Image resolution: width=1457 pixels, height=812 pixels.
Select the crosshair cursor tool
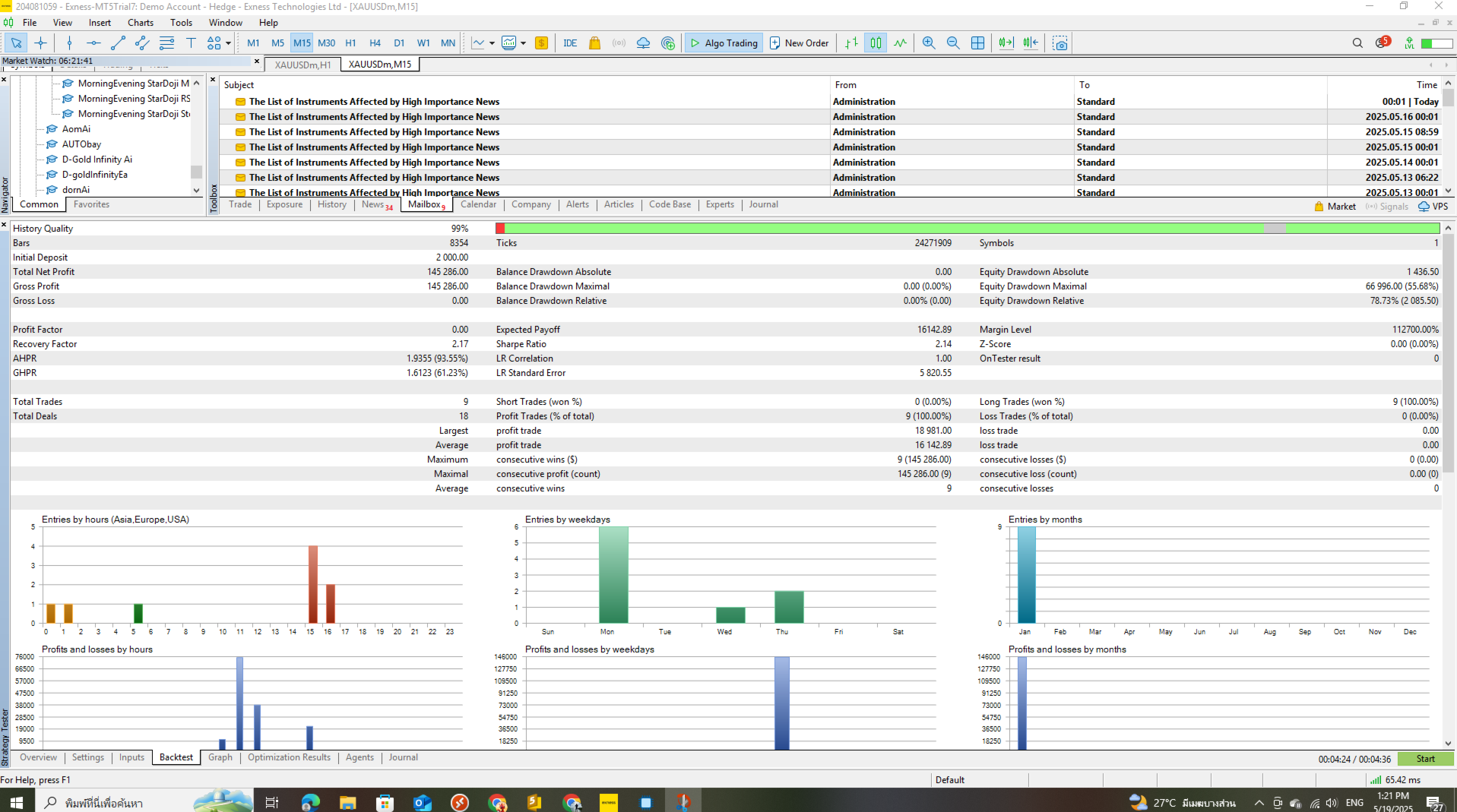[40, 43]
